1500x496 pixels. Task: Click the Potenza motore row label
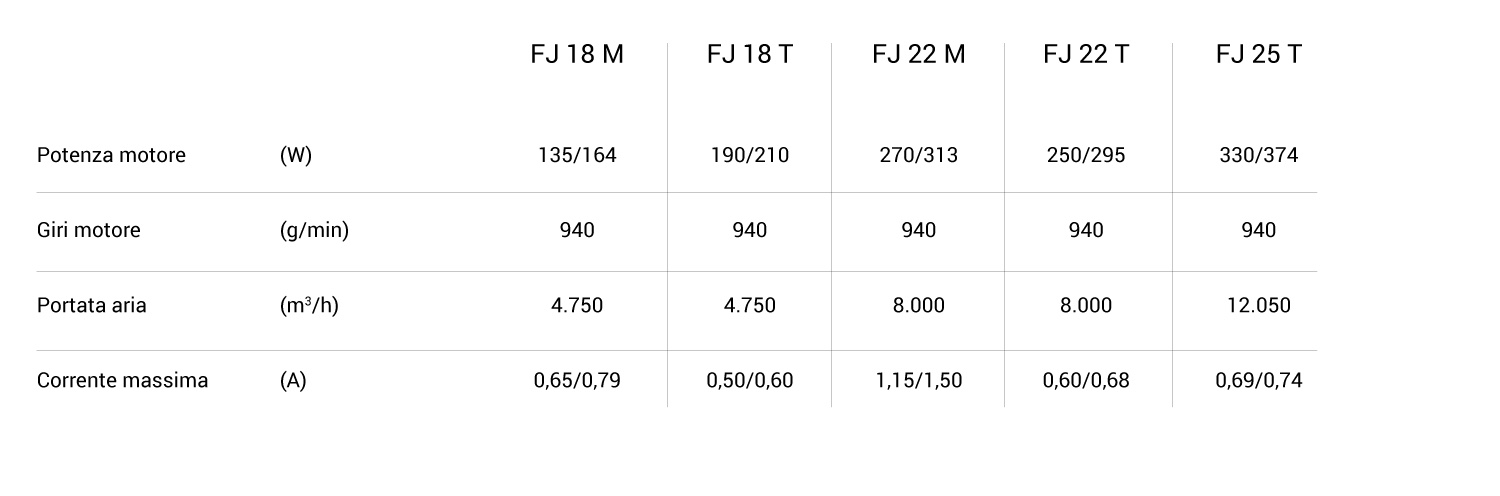tap(111, 156)
